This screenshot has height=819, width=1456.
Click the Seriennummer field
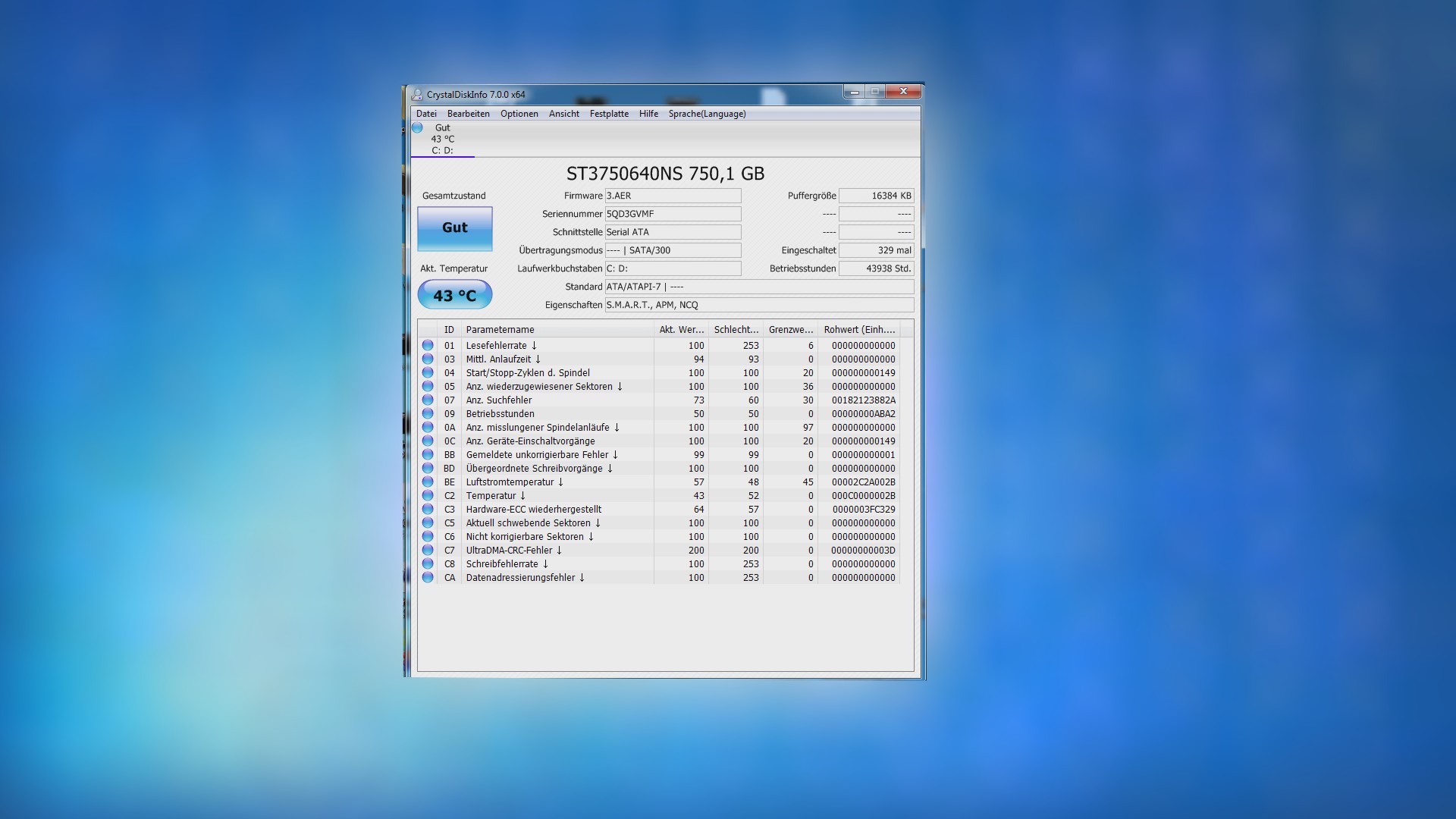pos(673,214)
